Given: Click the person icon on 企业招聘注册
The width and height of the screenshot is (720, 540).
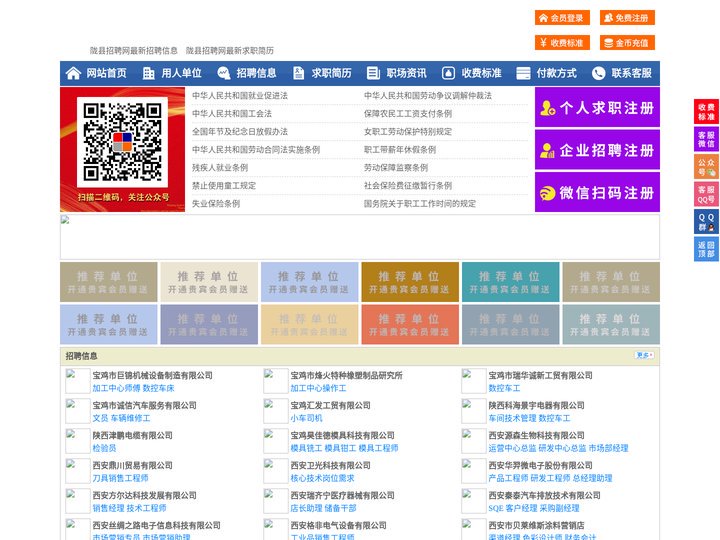Looking at the screenshot, I should tap(547, 150).
